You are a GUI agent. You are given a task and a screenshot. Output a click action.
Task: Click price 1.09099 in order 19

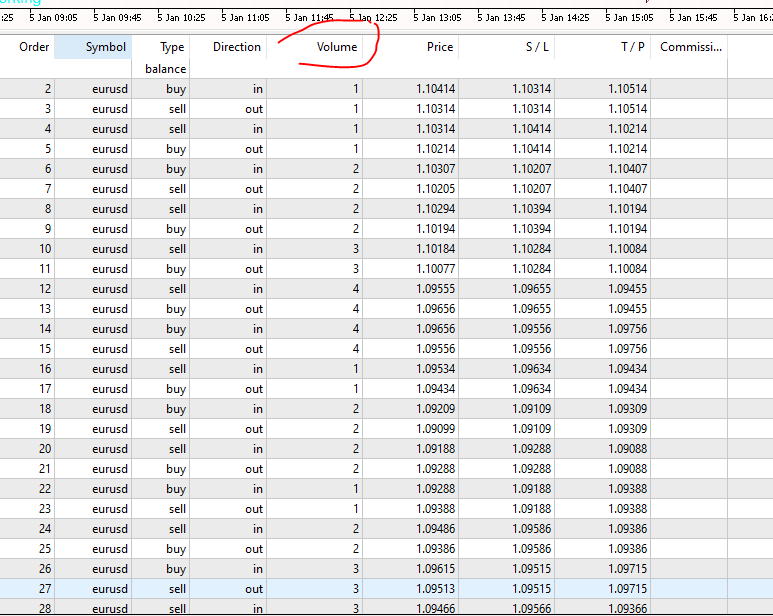point(436,429)
